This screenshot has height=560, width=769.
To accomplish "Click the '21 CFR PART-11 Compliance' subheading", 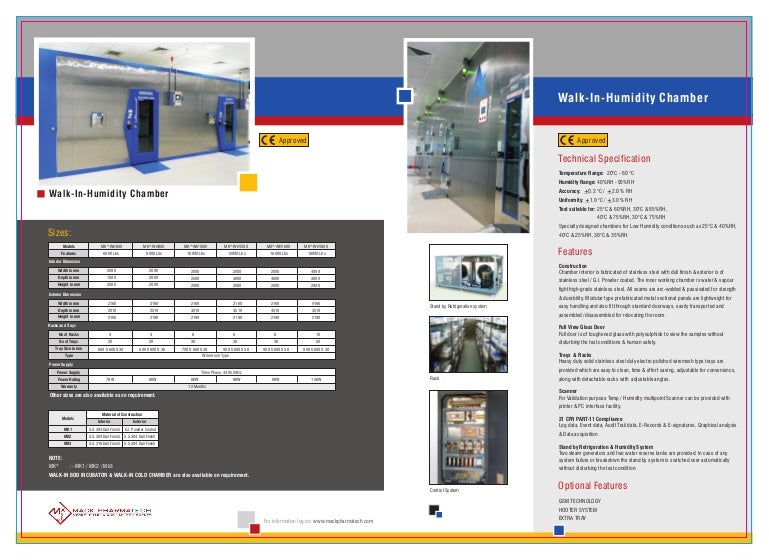I will point(590,419).
